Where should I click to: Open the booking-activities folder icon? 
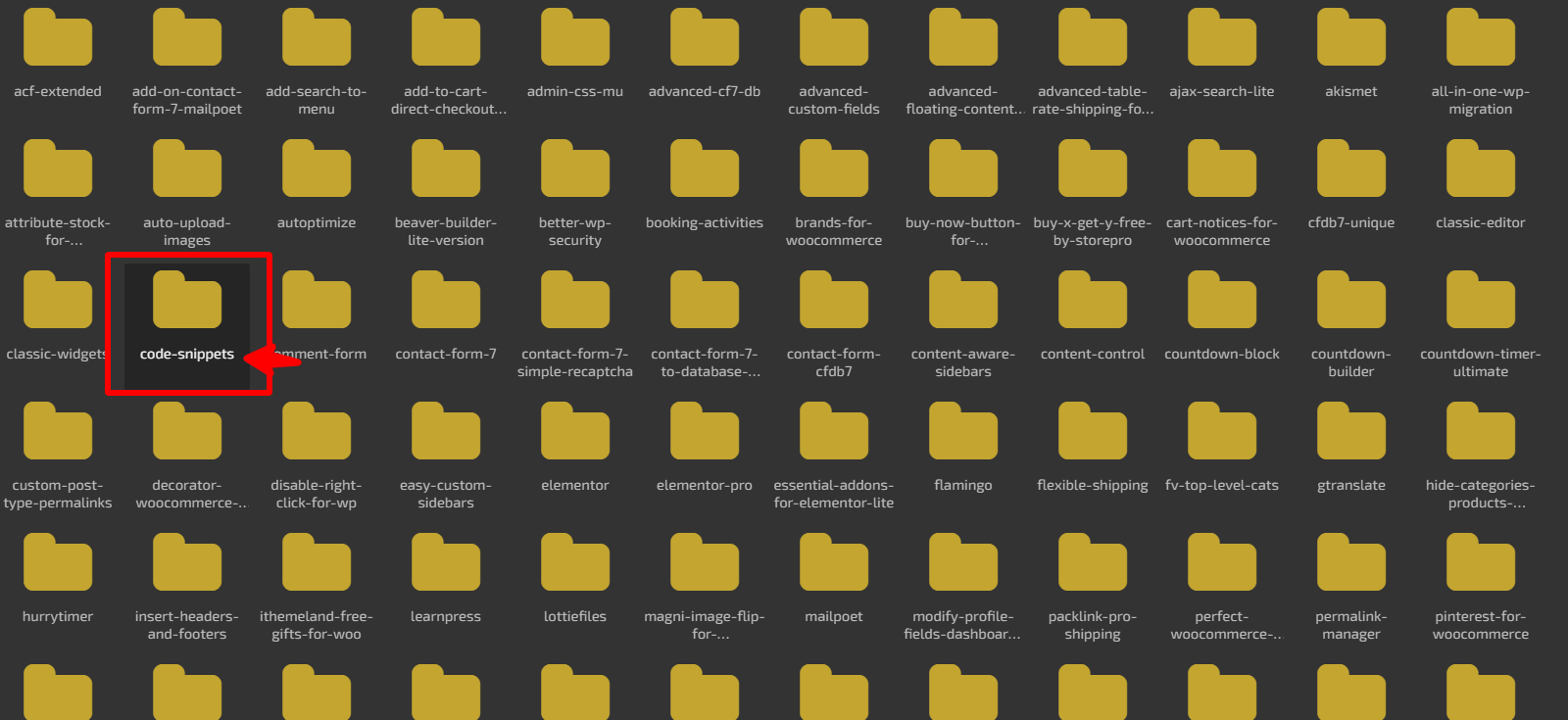point(705,168)
